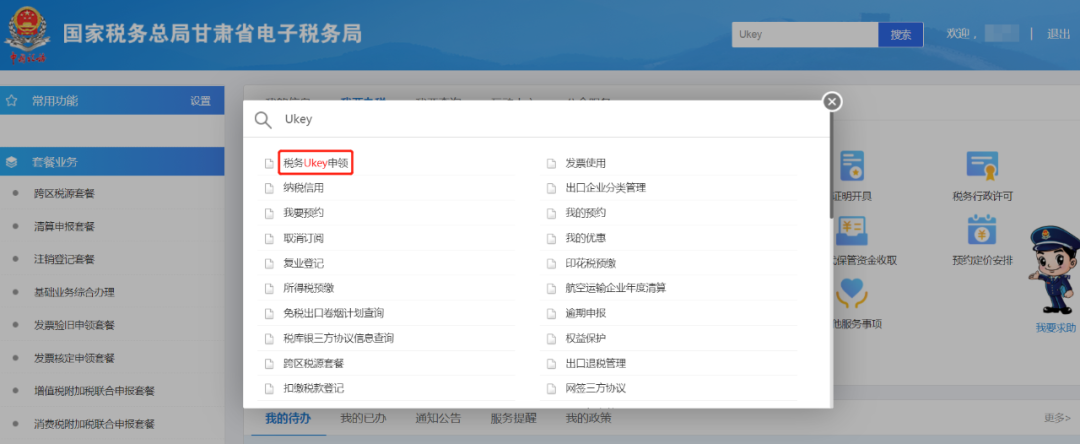The image size is (1080, 444).
Task: Select 消费税附加税联合申报套餐 in sidebar
Action: point(94,424)
